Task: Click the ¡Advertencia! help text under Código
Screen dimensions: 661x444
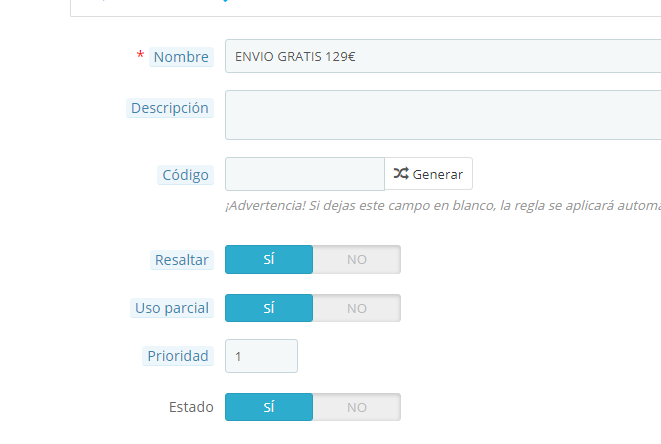Action: click(443, 205)
